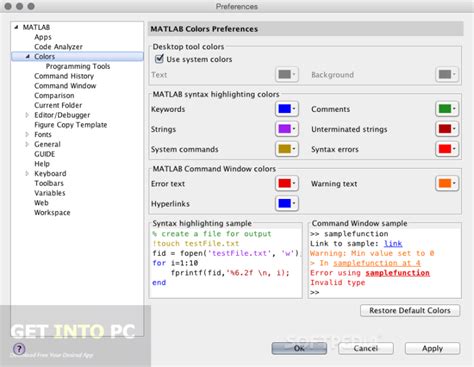
Task: Open Toolbars preferences
Action: (49, 183)
